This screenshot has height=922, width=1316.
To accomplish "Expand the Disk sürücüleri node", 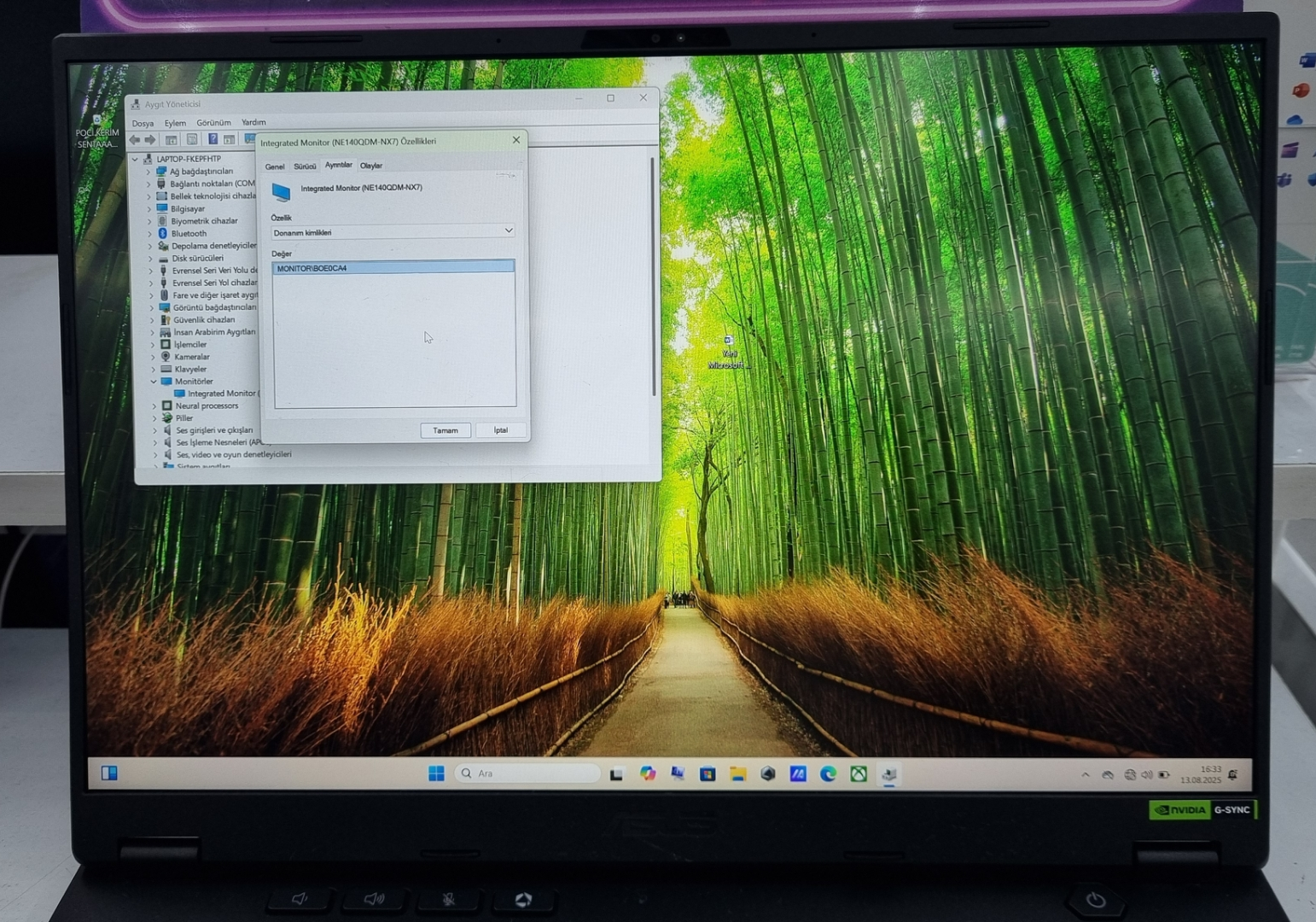I will 151,258.
